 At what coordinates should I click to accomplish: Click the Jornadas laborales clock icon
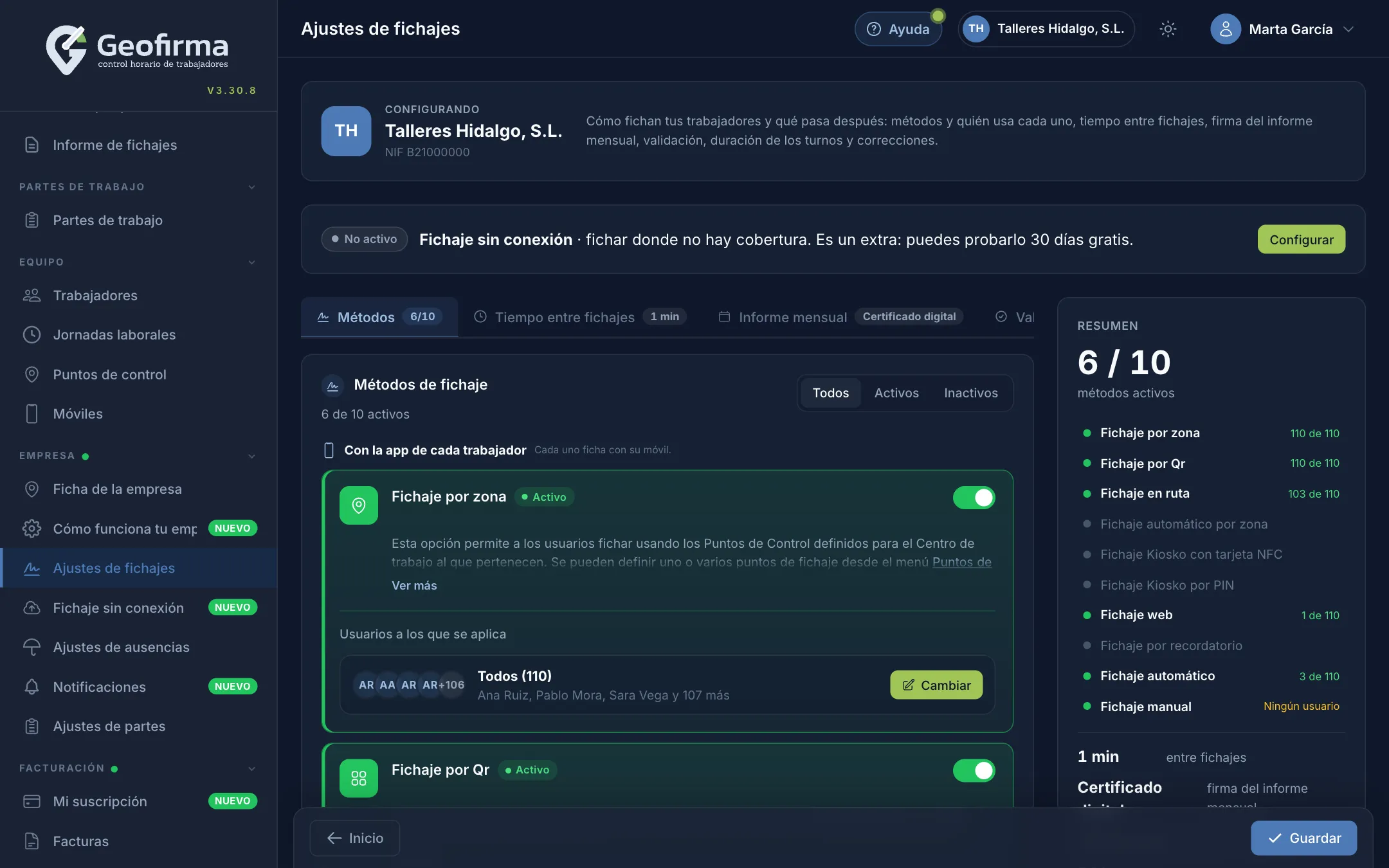pos(32,335)
